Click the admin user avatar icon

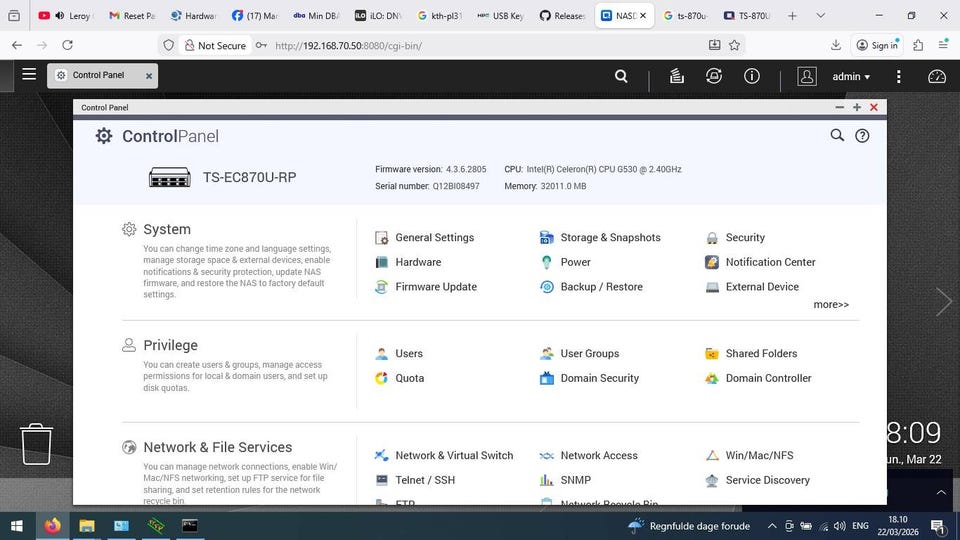(807, 76)
